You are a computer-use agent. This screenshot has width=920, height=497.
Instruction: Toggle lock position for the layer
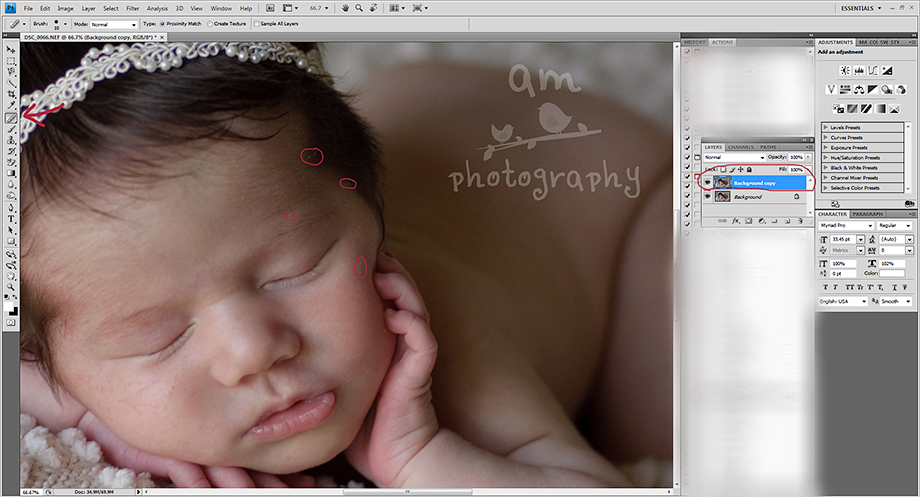(740, 170)
